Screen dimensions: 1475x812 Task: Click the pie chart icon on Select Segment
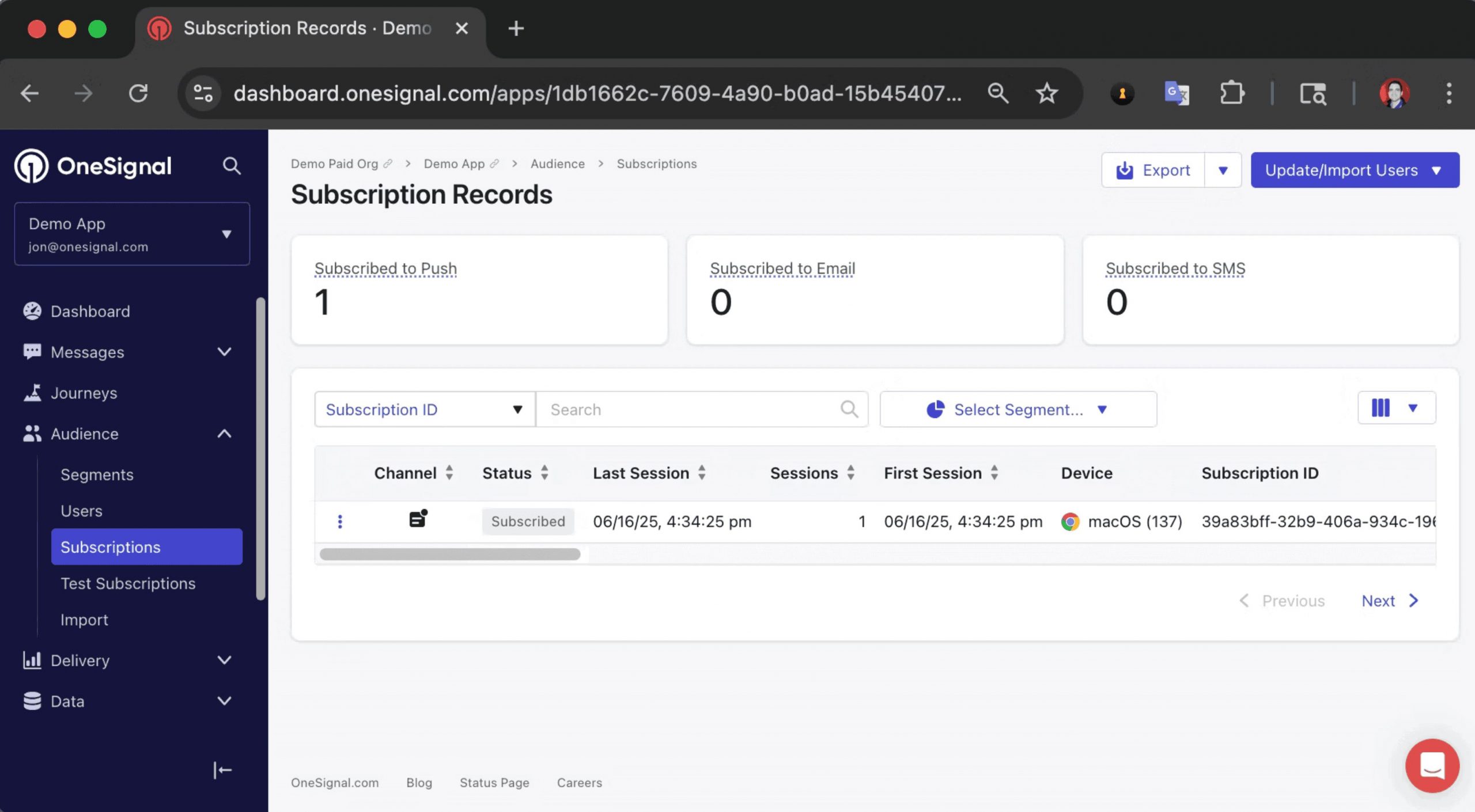pyautogui.click(x=935, y=409)
